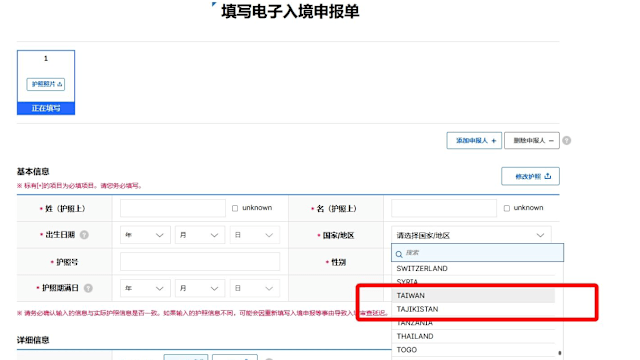
Task: Choose SYRIA from country list
Action: [x=473, y=282]
